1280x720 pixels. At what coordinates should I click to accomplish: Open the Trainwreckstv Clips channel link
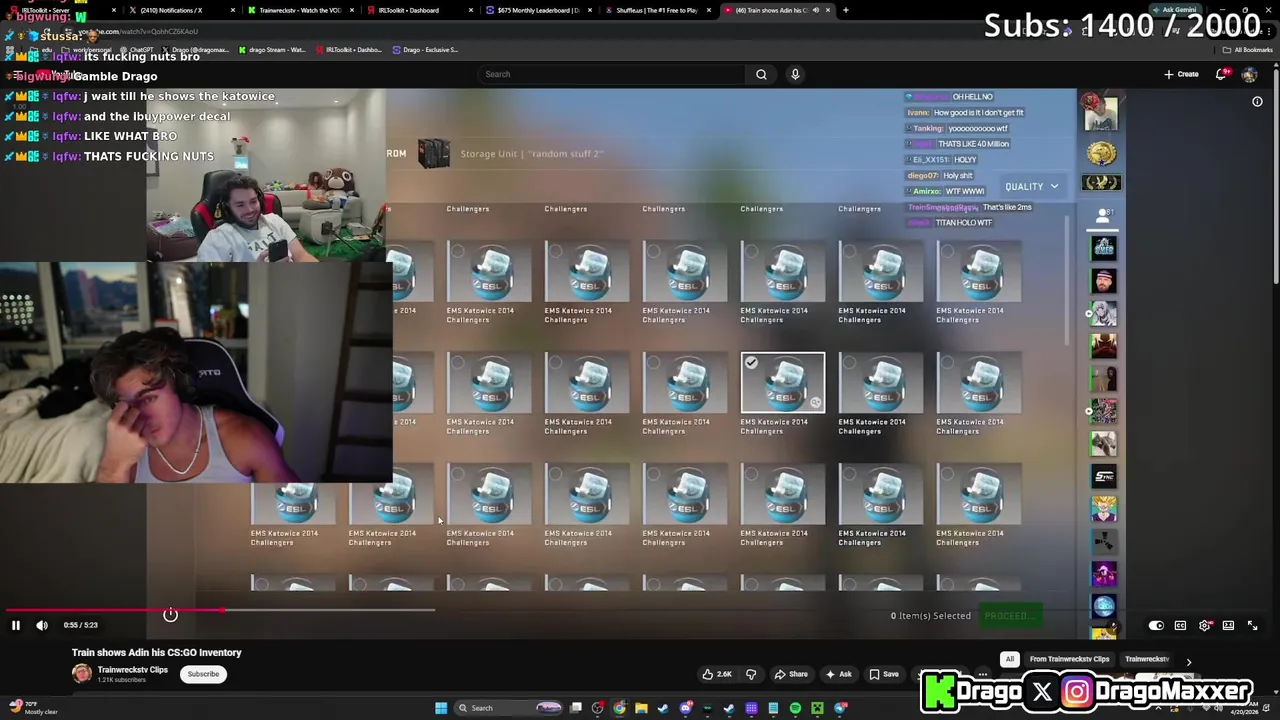point(133,670)
